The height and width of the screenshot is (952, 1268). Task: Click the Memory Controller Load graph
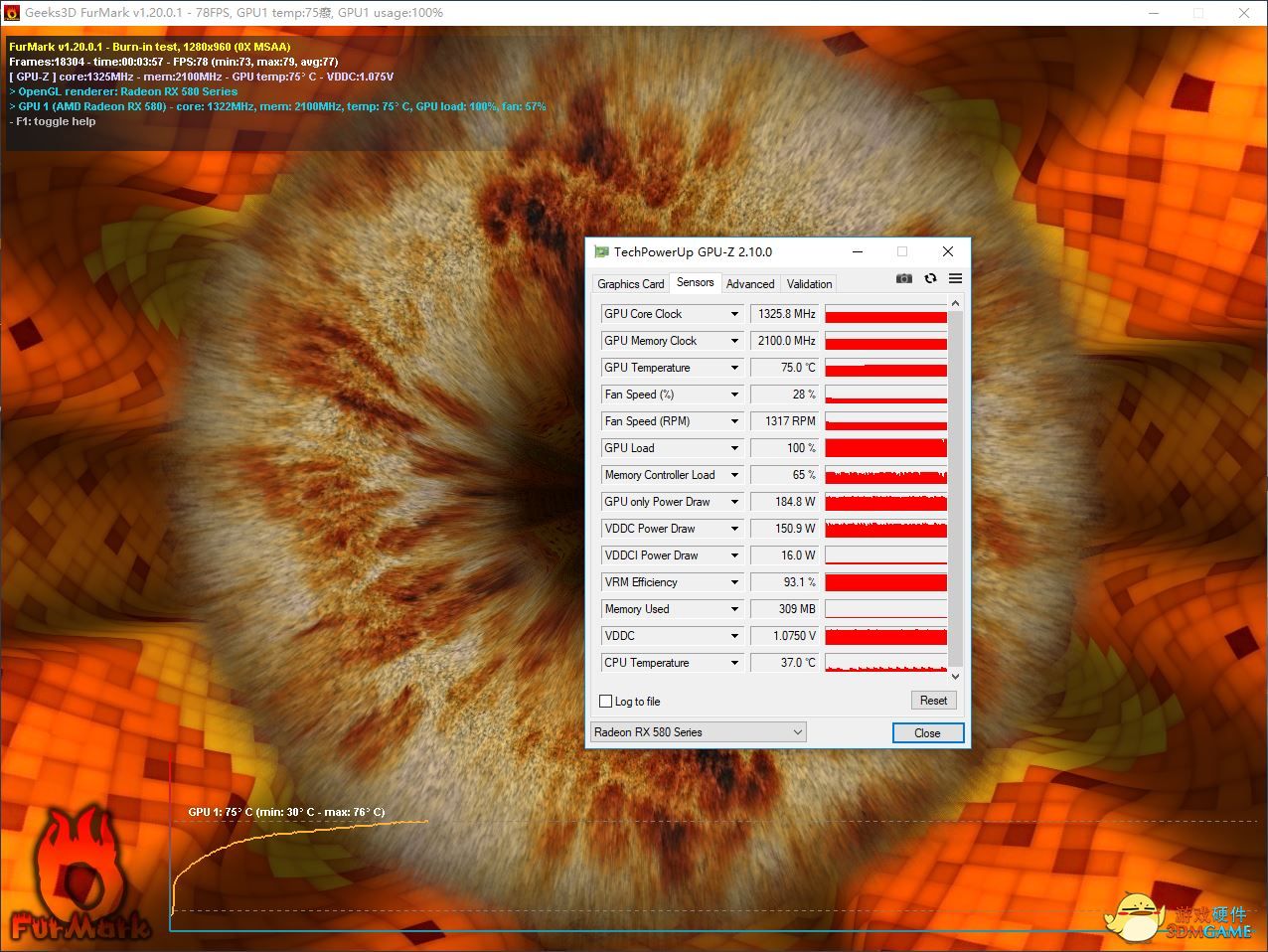886,475
